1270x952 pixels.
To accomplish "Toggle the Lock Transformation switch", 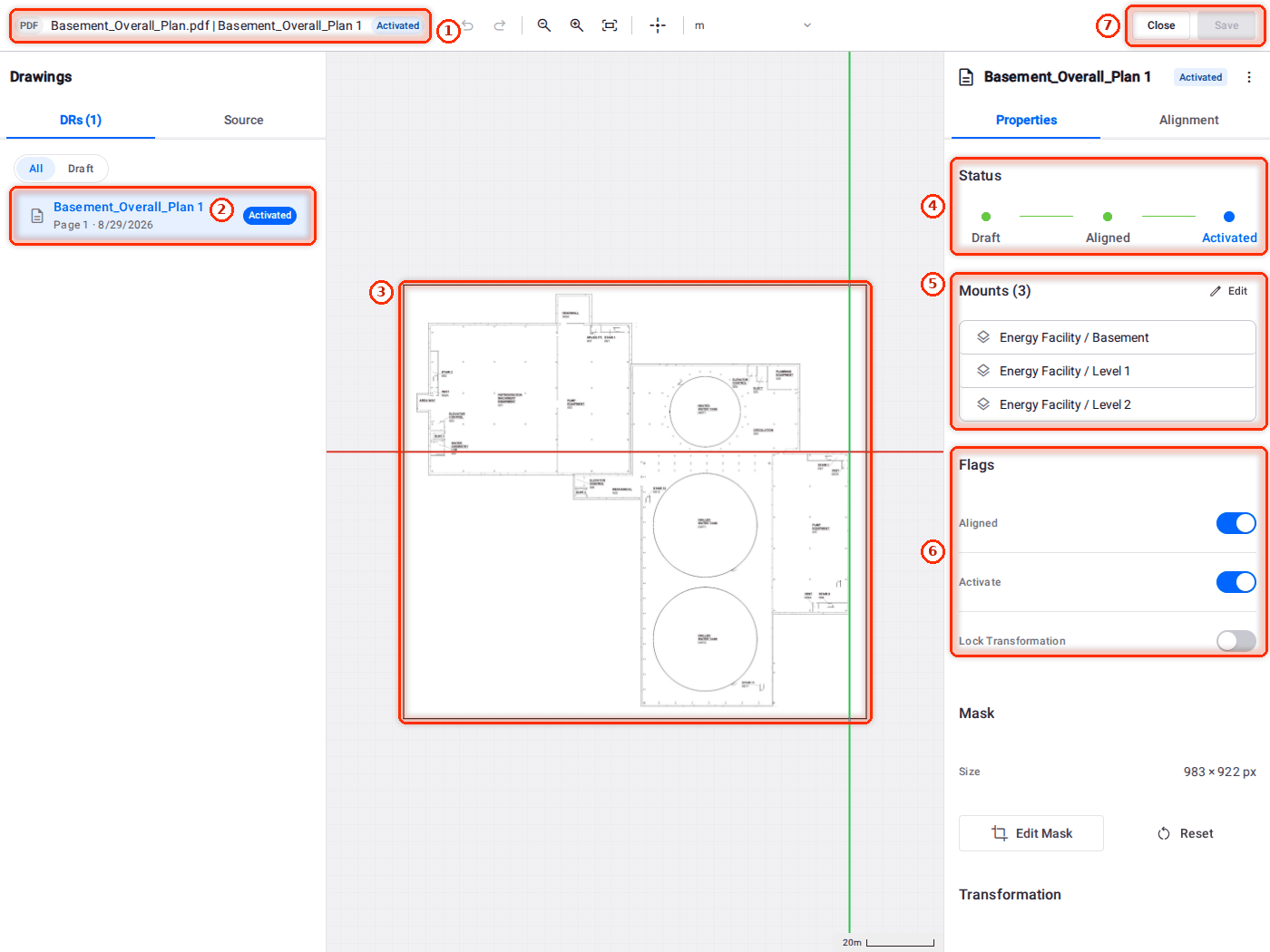I will click(1236, 641).
